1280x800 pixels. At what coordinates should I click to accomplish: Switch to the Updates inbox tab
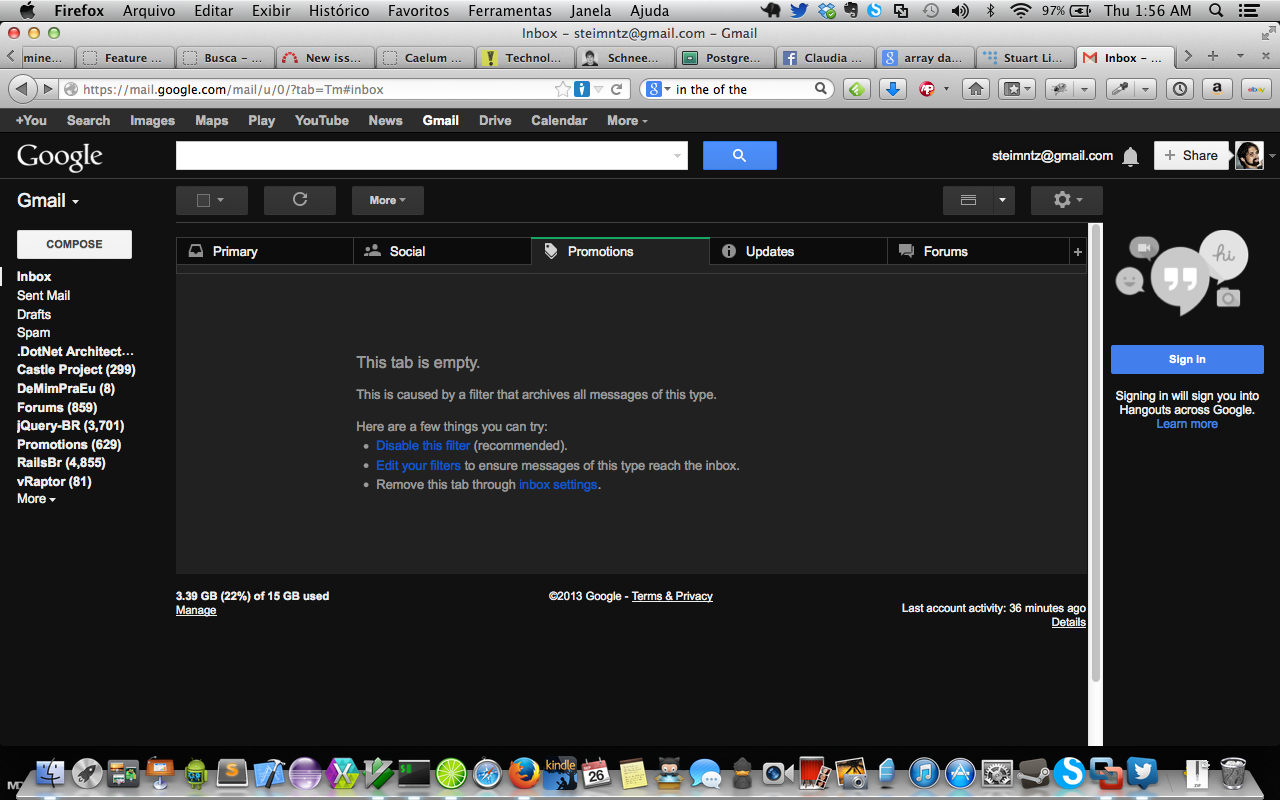coord(798,252)
